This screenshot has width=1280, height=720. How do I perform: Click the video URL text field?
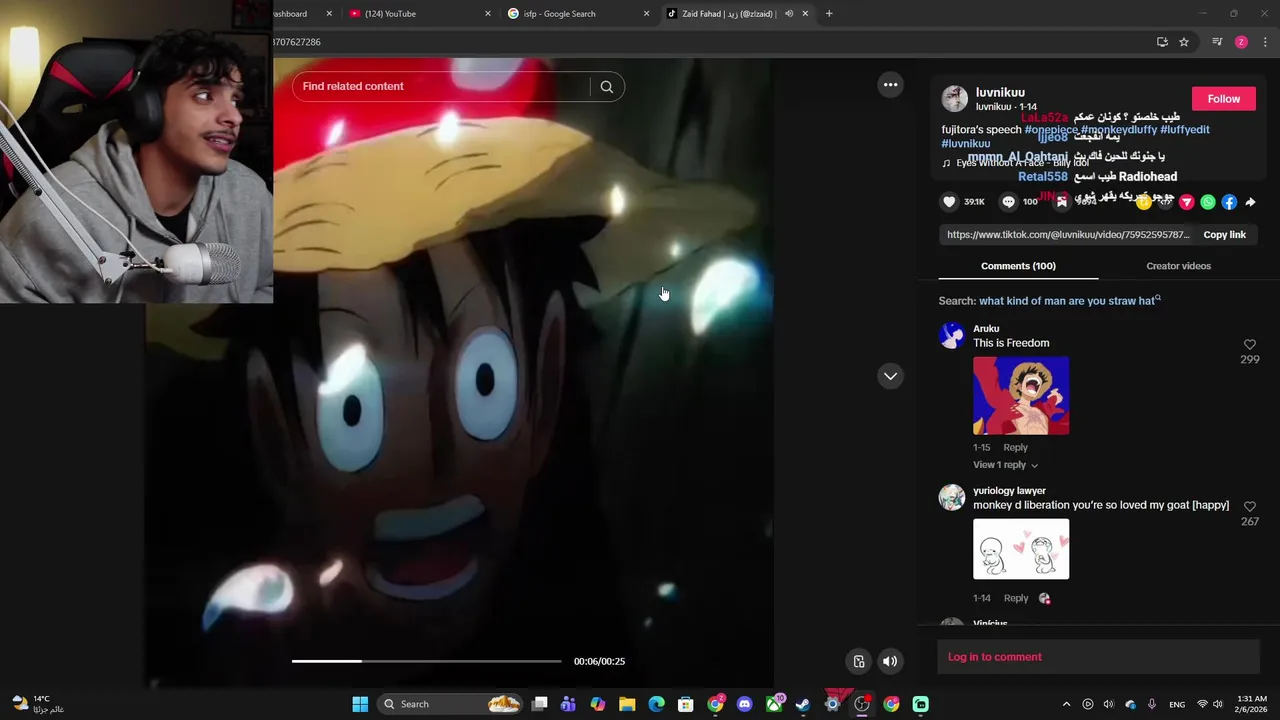1068,235
